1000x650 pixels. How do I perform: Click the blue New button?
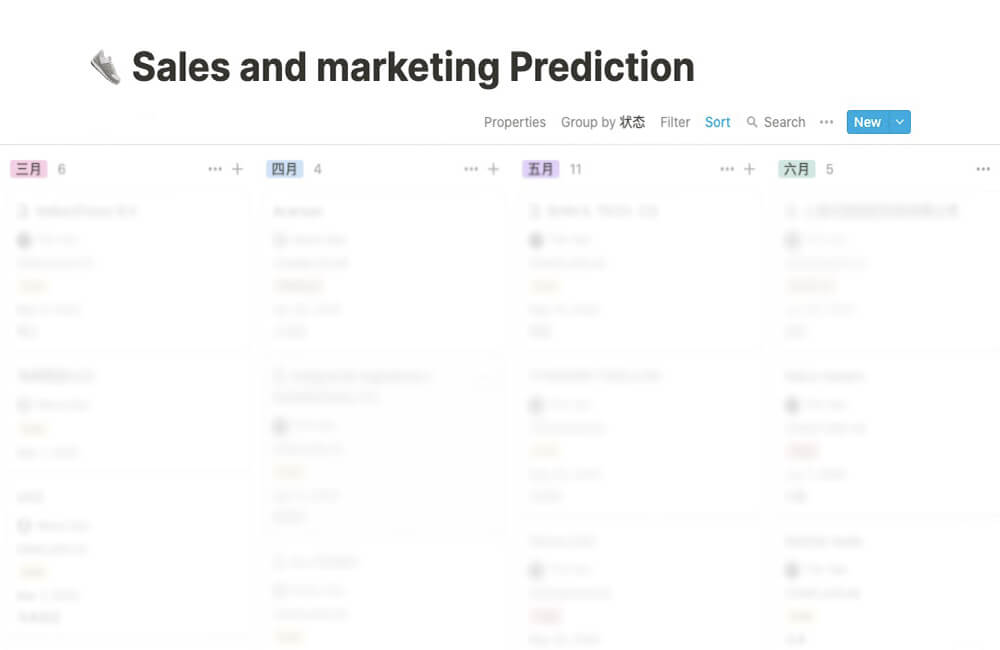(x=867, y=122)
